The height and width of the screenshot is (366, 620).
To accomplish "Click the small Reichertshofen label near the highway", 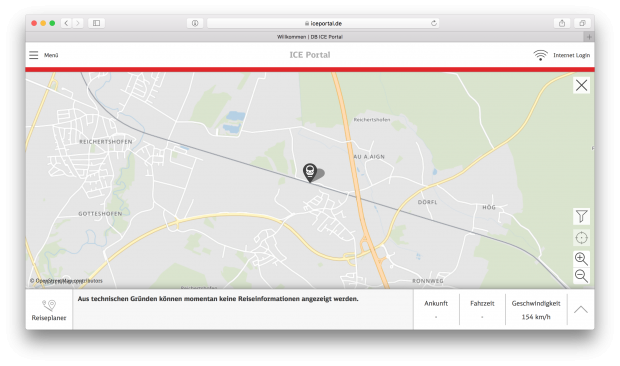I will (372, 119).
